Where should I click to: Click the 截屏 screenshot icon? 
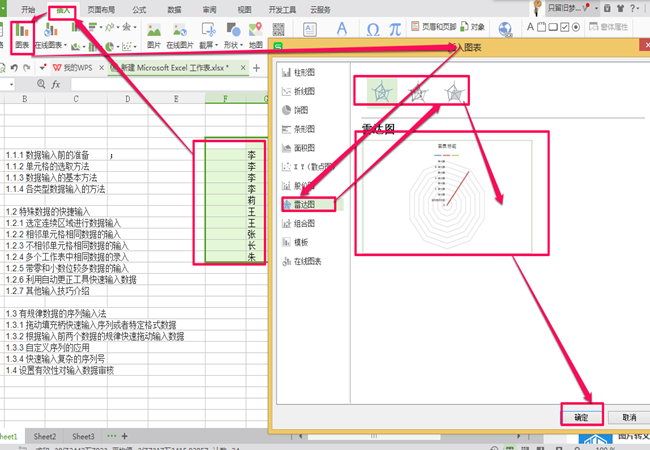click(207, 31)
